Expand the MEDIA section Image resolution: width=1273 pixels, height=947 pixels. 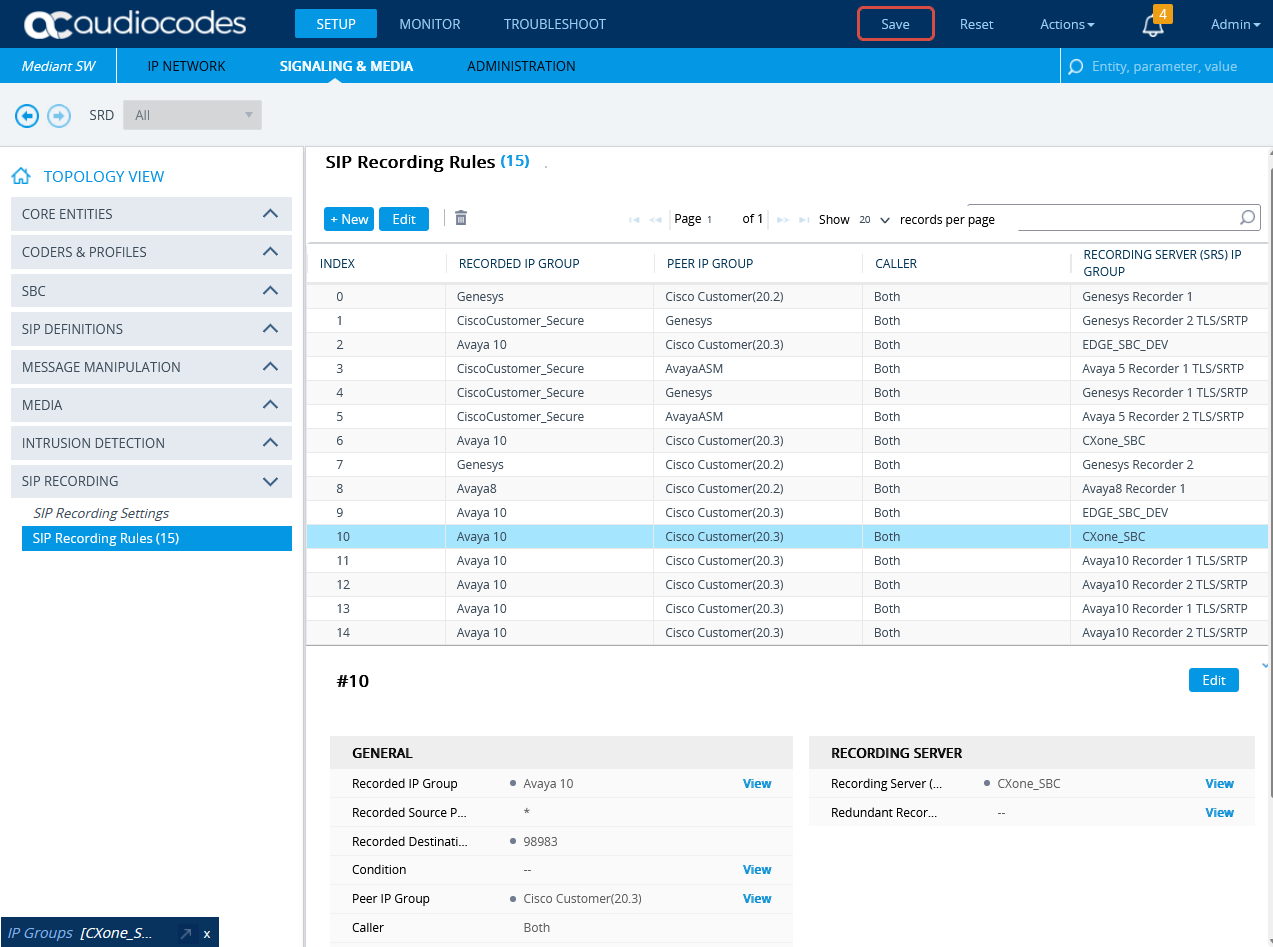click(x=151, y=404)
